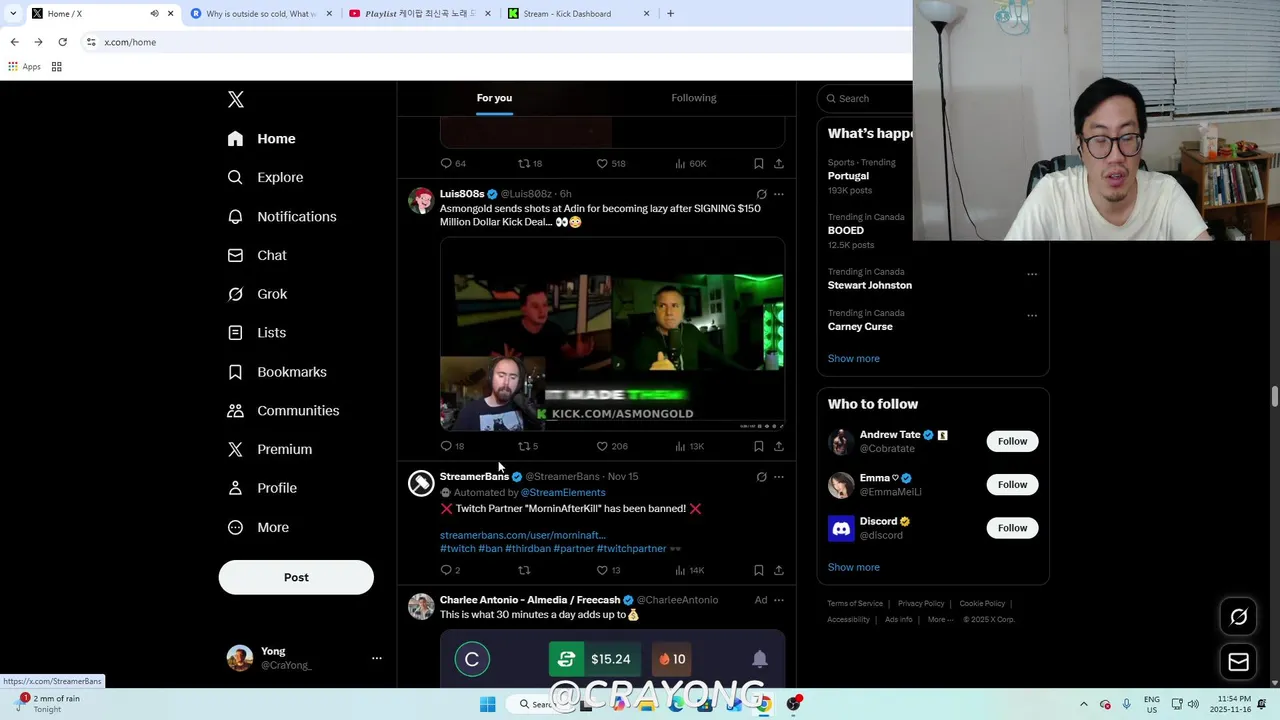Viewport: 1280px width, 720px height.
Task: Share the StreamerBans post
Action: [x=779, y=570]
